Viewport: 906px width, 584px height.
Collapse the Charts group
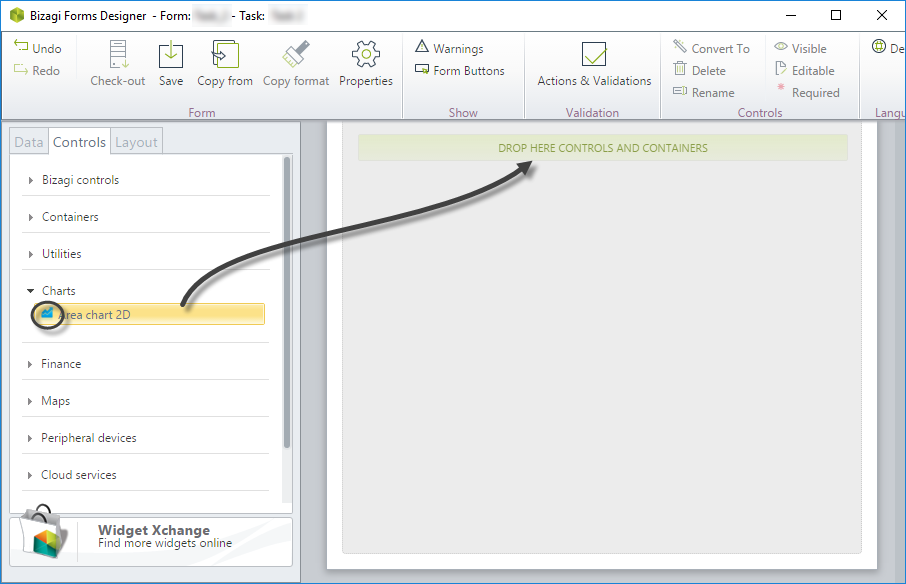coord(31,291)
